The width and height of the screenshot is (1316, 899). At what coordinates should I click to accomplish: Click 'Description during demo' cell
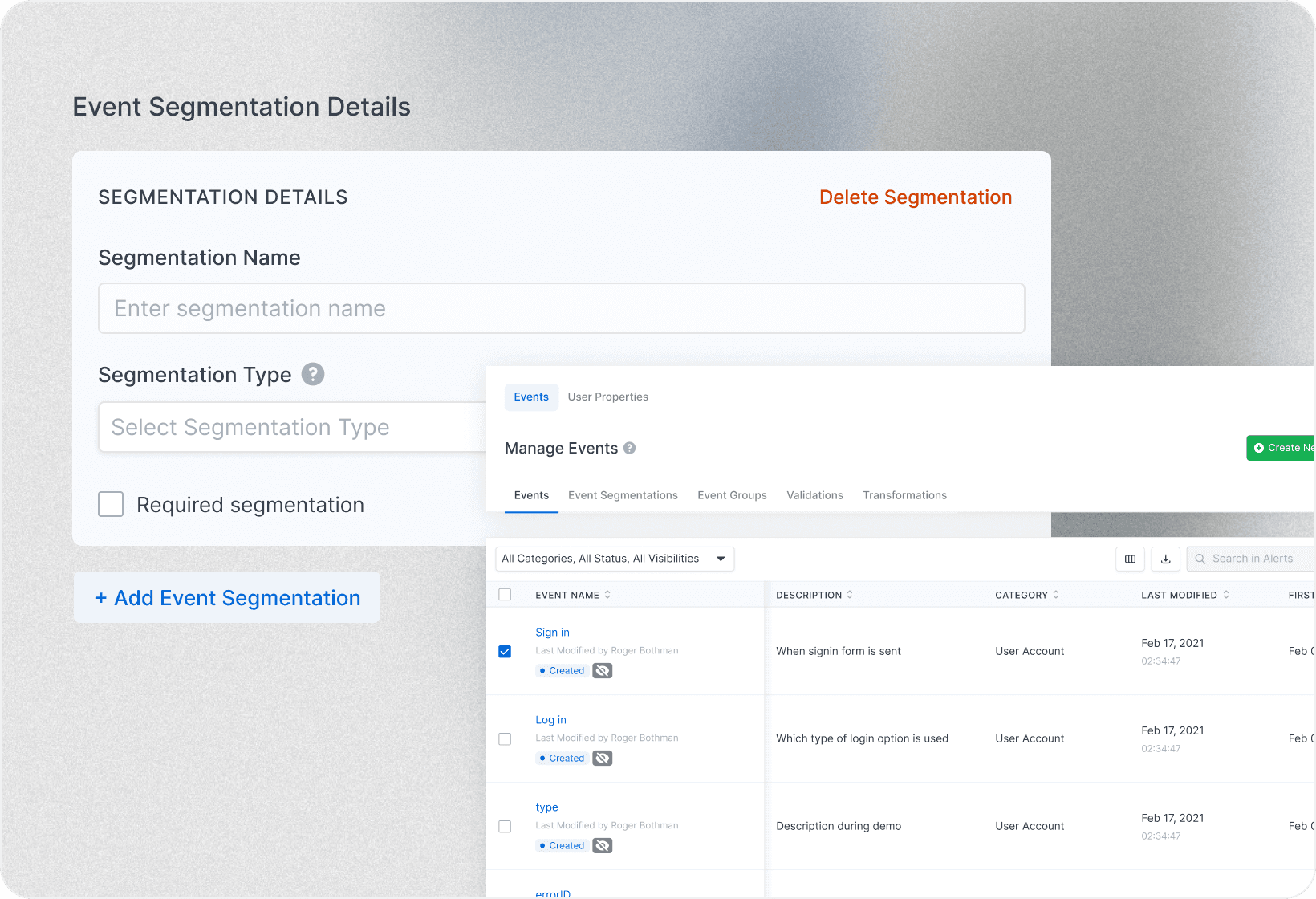(839, 826)
